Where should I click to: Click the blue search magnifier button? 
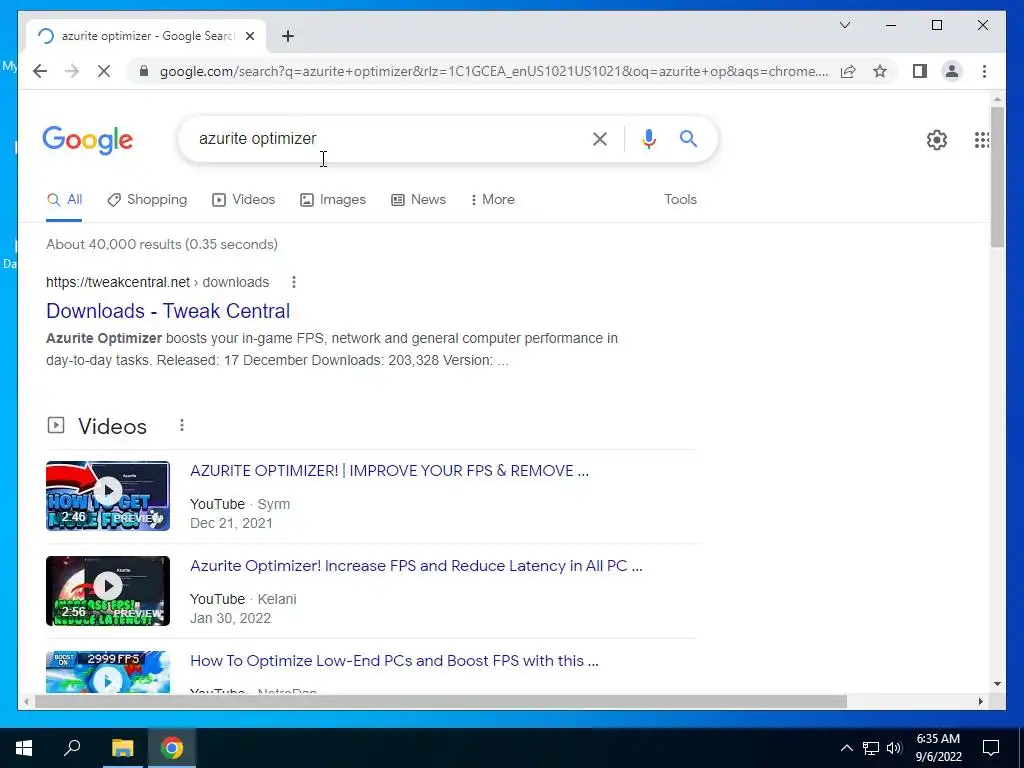point(688,138)
